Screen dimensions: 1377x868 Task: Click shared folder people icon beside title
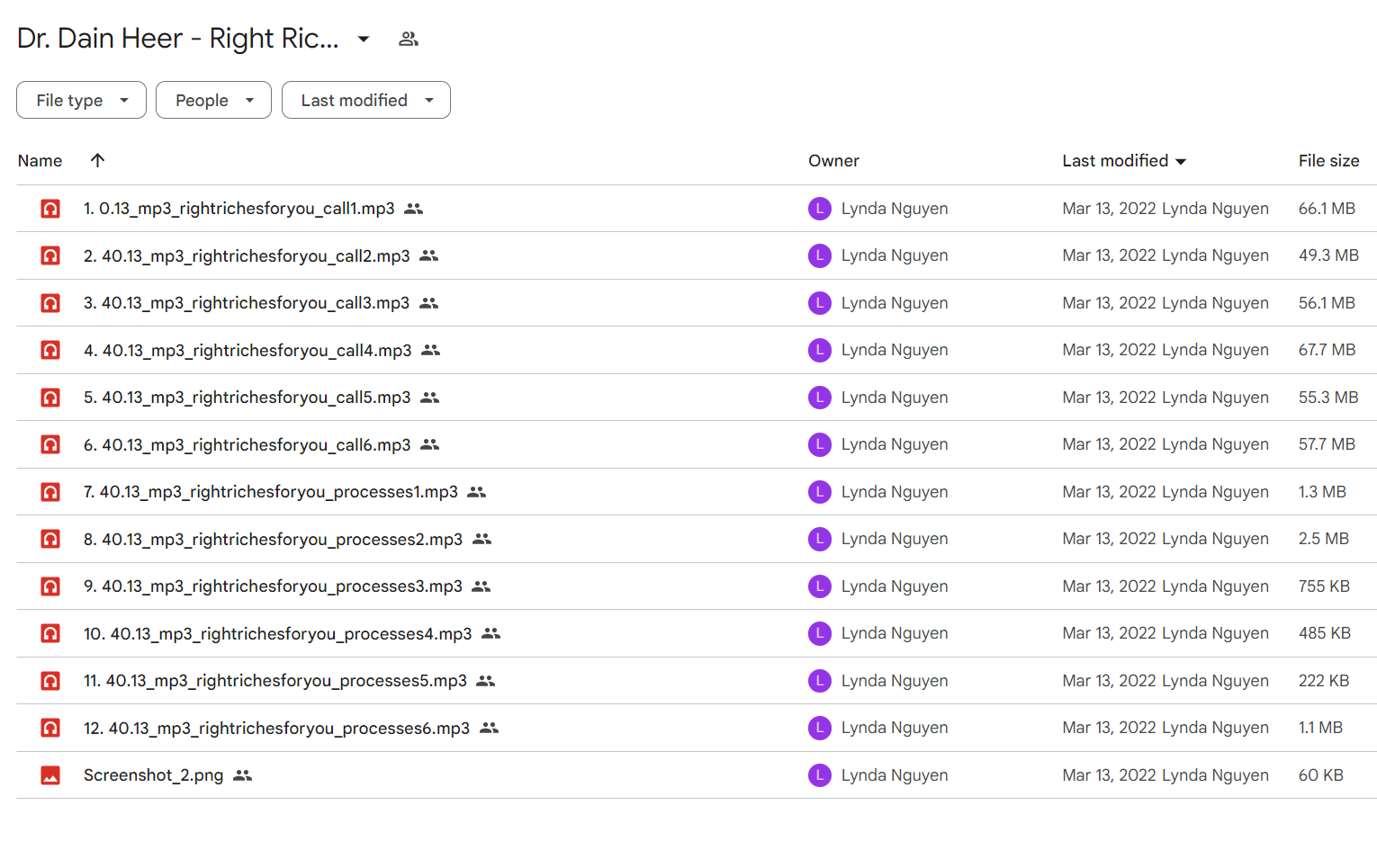pyautogui.click(x=409, y=39)
